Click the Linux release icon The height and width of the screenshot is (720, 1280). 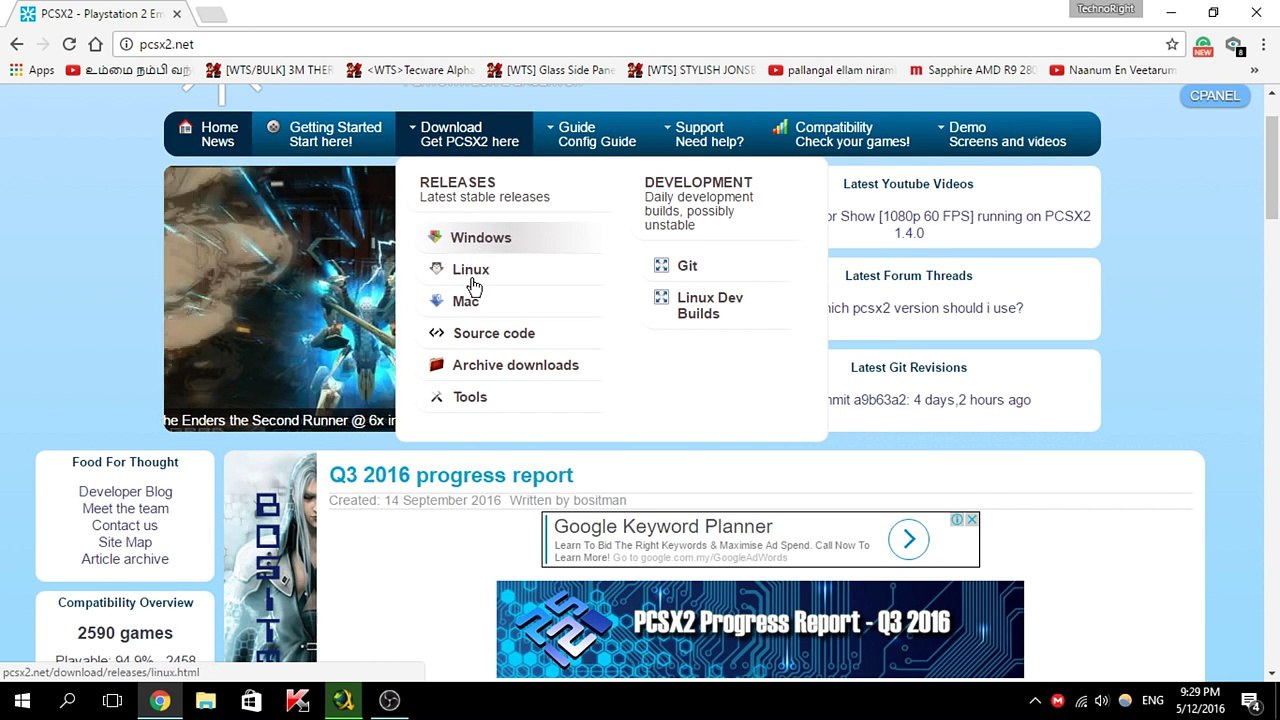[x=436, y=268]
